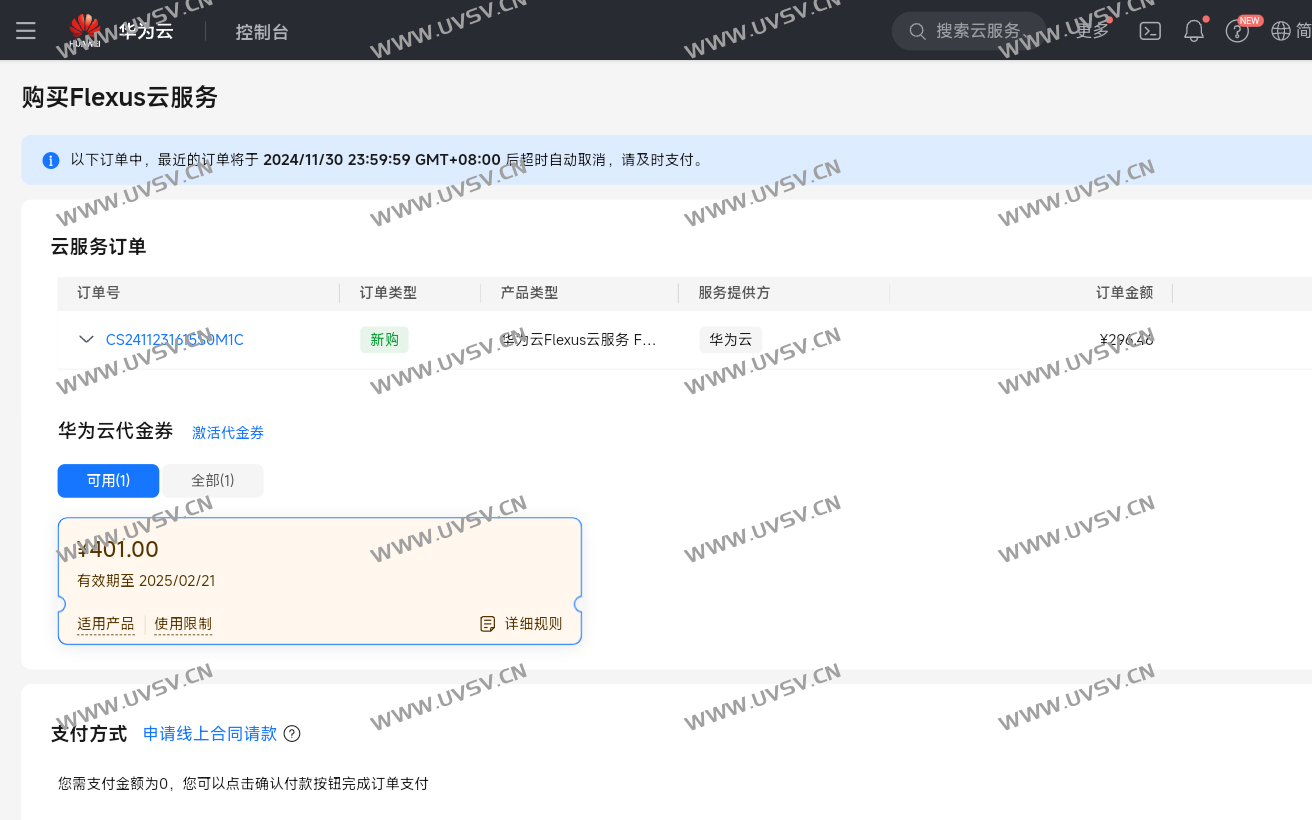Viewport: 1312px width, 820px height.
Task: Open the hamburger navigation menu
Action: (26, 31)
